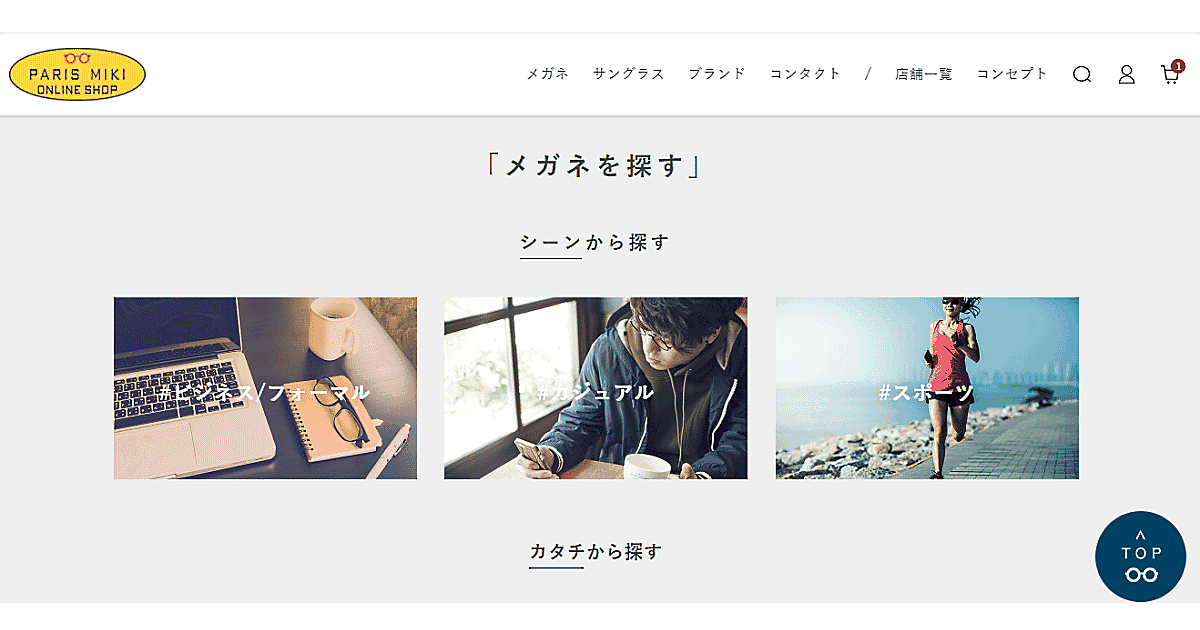Go to the コンセプト page
Image resolution: width=1200 pixels, height=630 pixels.
tap(1012, 74)
